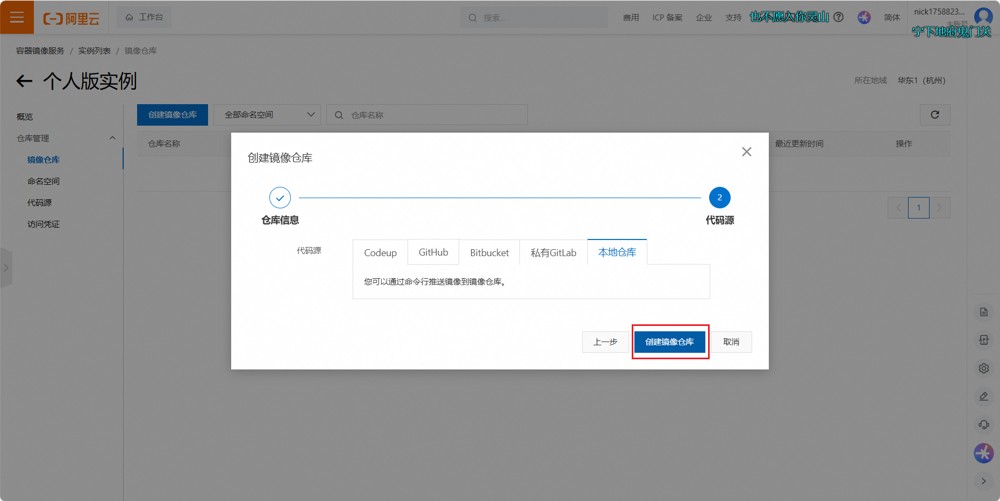Image resolution: width=1000 pixels, height=501 pixels.
Task: Confirm with dialog's blue 创建镜像仓库 button
Action: coord(670,342)
